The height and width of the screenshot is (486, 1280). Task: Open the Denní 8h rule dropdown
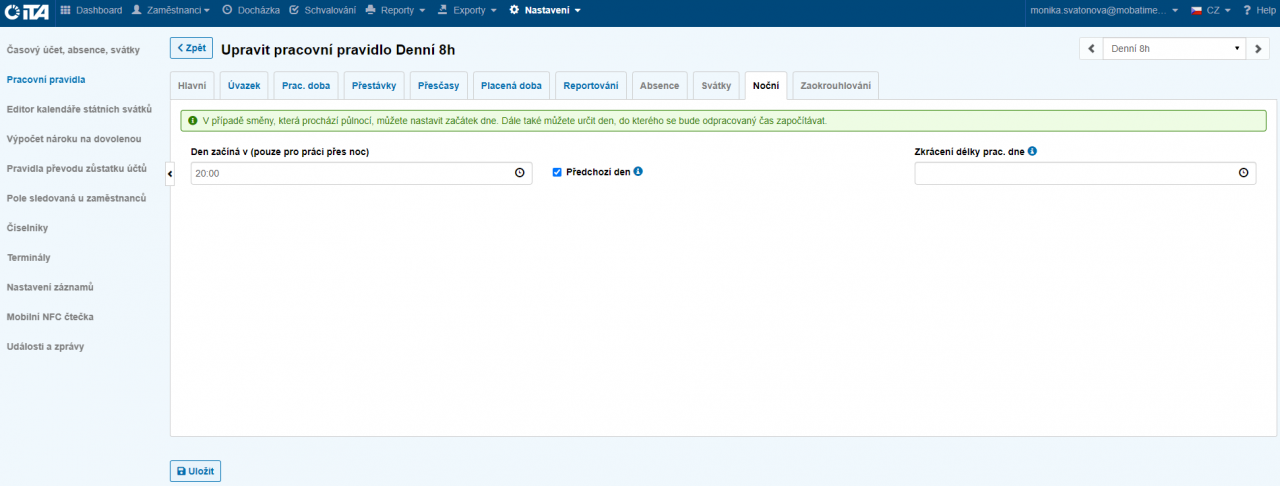[x=1174, y=48]
